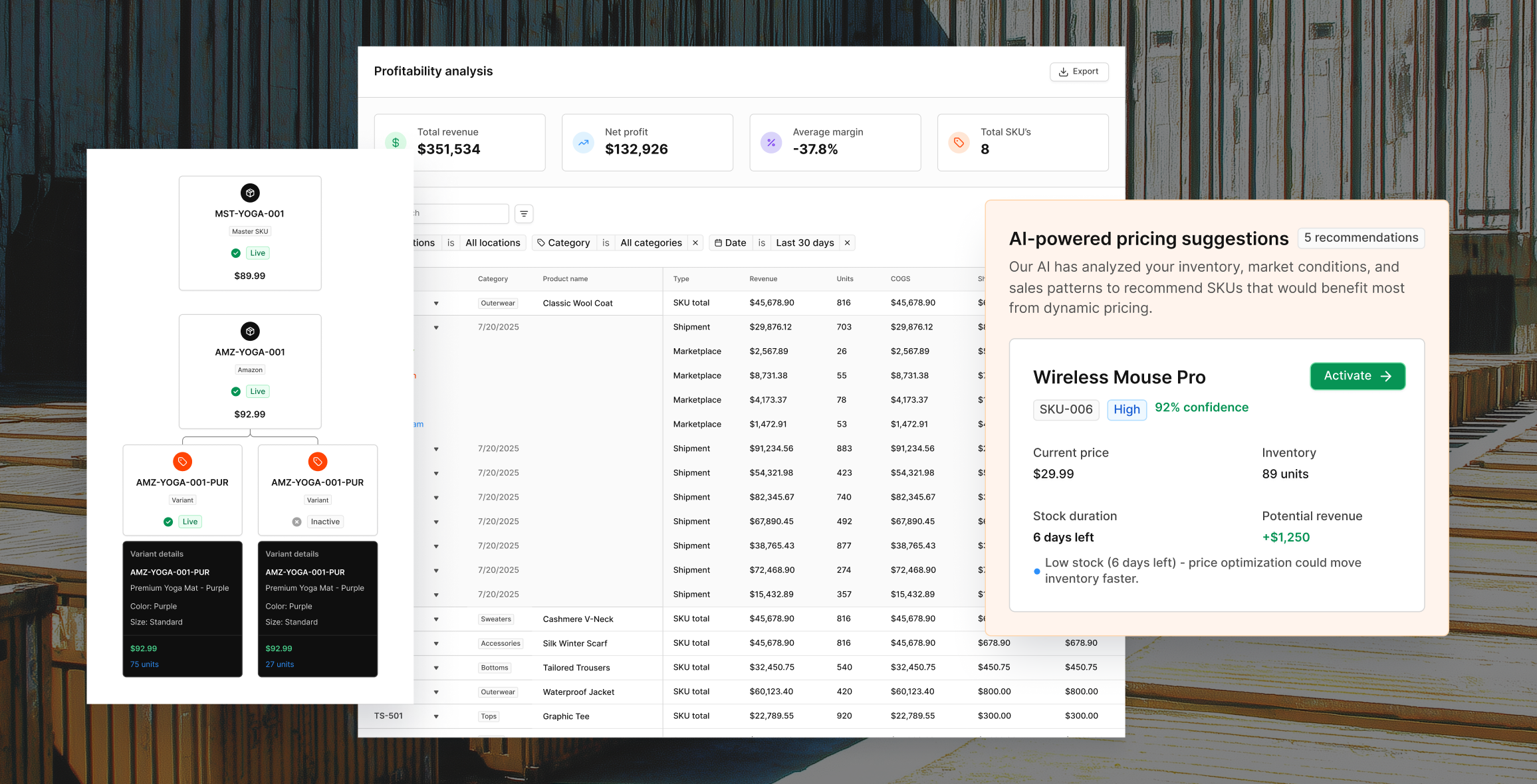This screenshot has width=1537, height=784.
Task: Click the orange tag icon on AMZ-YOGA-001-PUR variant
Action: [x=182, y=461]
